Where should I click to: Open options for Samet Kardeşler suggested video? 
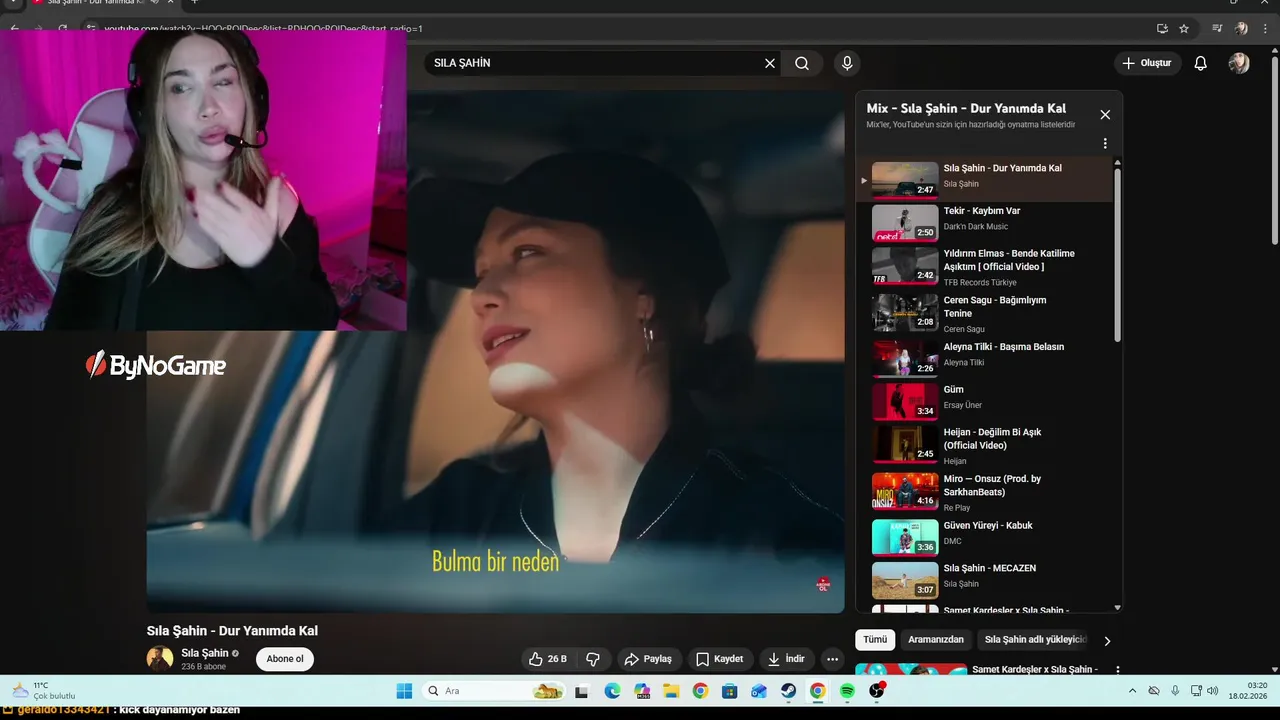pyautogui.click(x=1117, y=670)
